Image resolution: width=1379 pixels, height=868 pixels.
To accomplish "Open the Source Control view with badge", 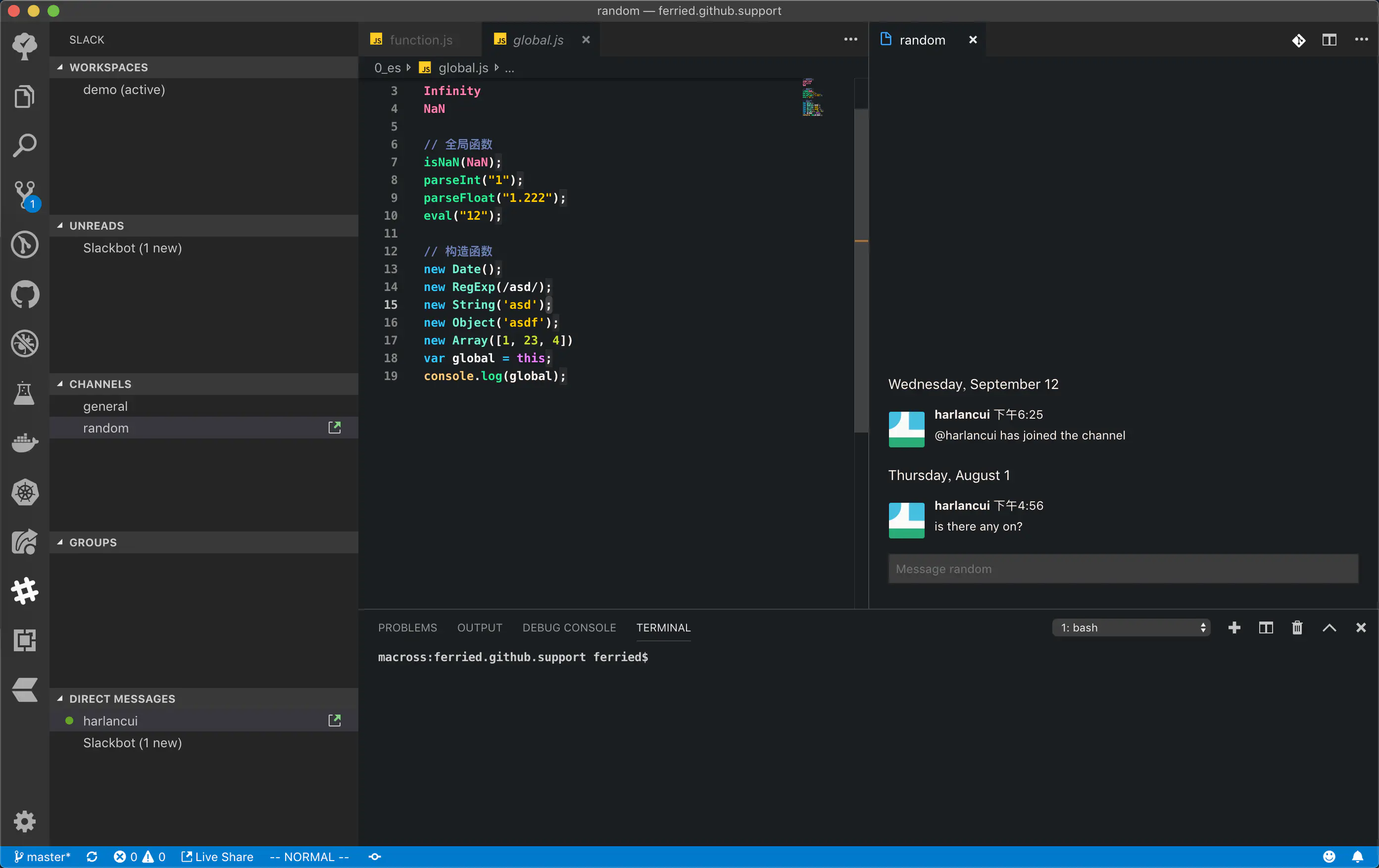I will [x=25, y=194].
